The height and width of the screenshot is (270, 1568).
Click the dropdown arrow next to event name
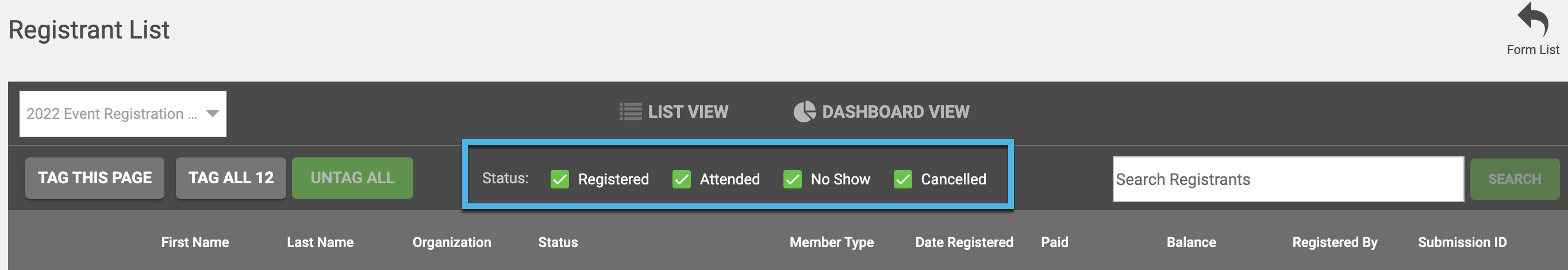pos(213,114)
